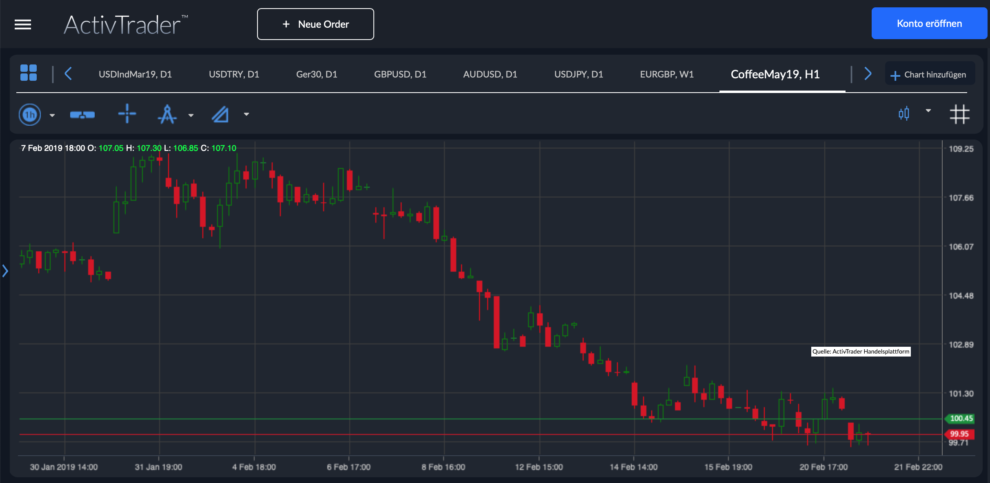Click the 8 Feb 16:00 time axis label

[443, 467]
